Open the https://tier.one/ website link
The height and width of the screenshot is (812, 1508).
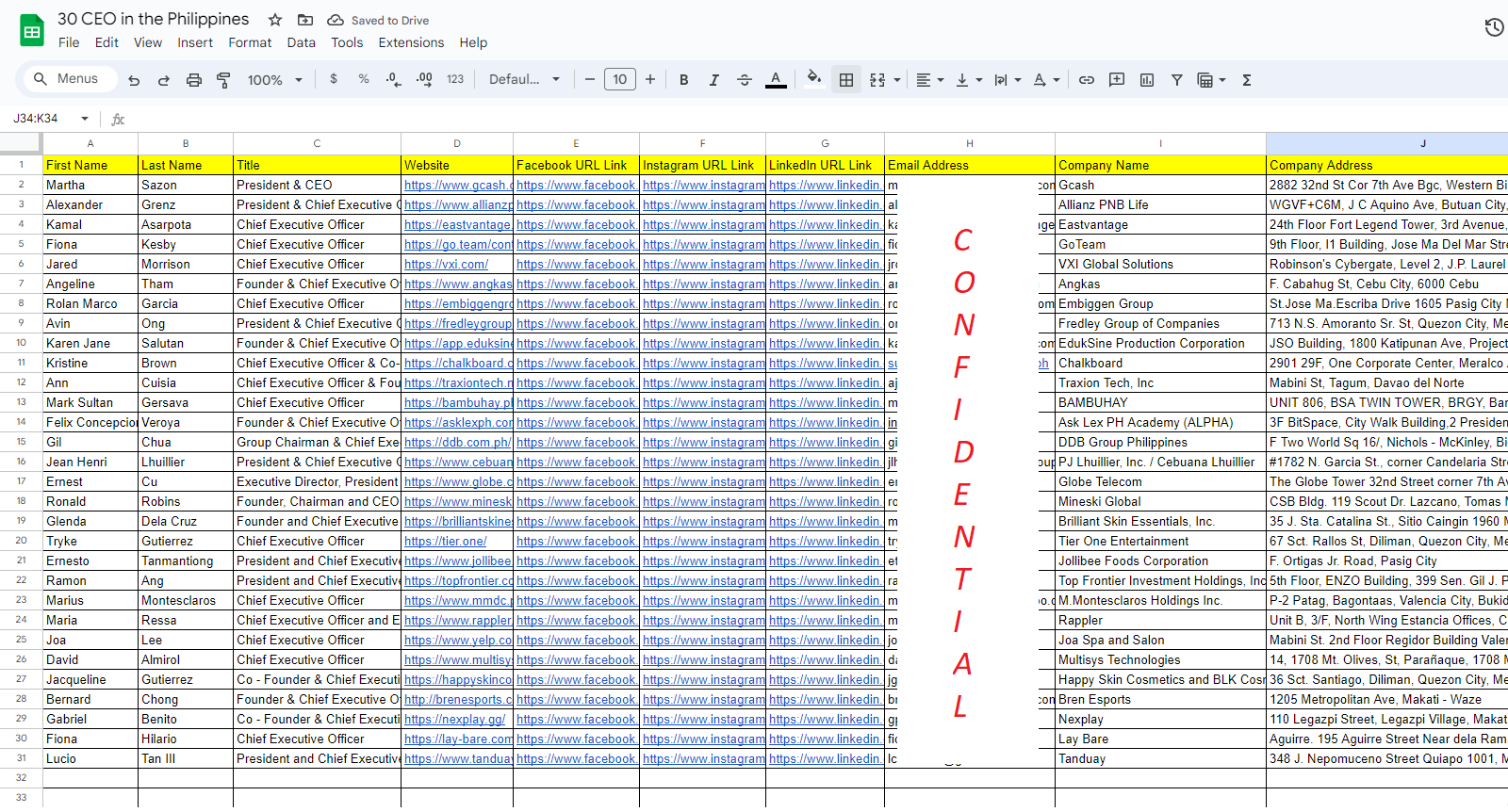[446, 542]
